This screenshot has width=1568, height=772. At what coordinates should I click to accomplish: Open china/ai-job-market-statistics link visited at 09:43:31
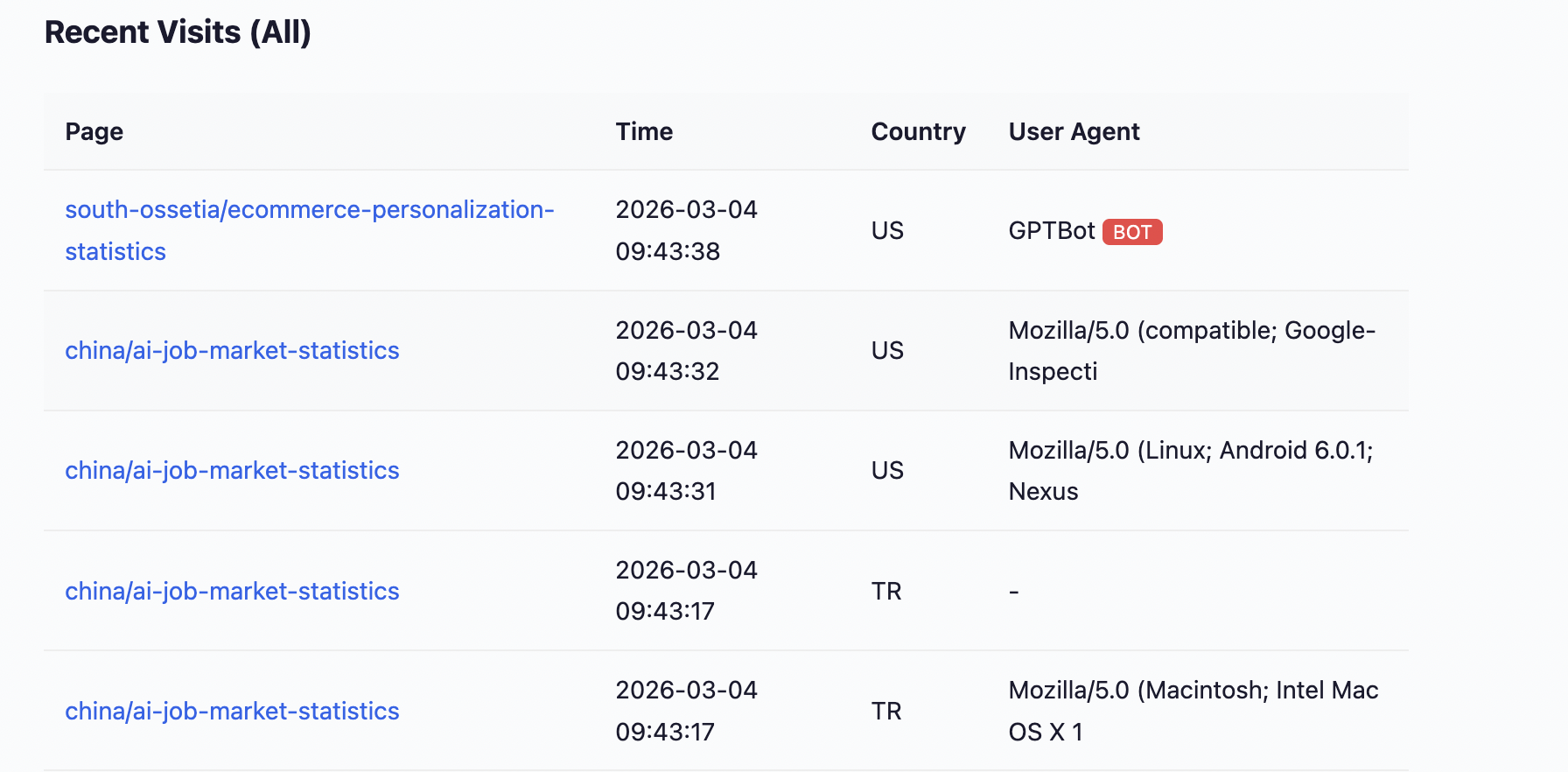tap(232, 471)
